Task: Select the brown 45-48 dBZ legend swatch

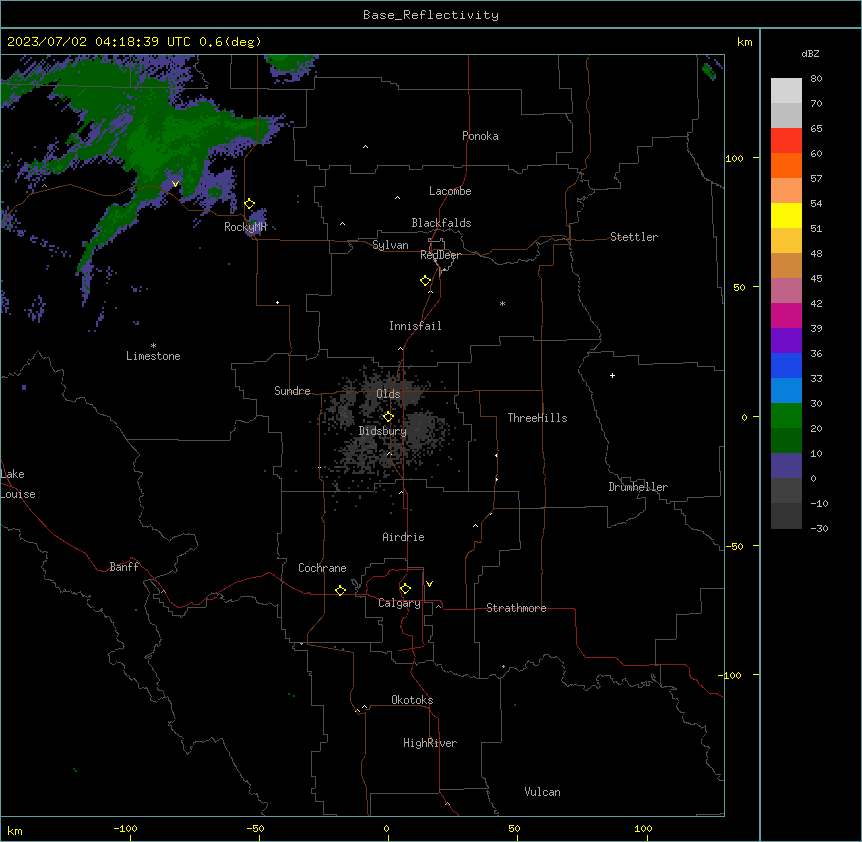Action: 786,265
